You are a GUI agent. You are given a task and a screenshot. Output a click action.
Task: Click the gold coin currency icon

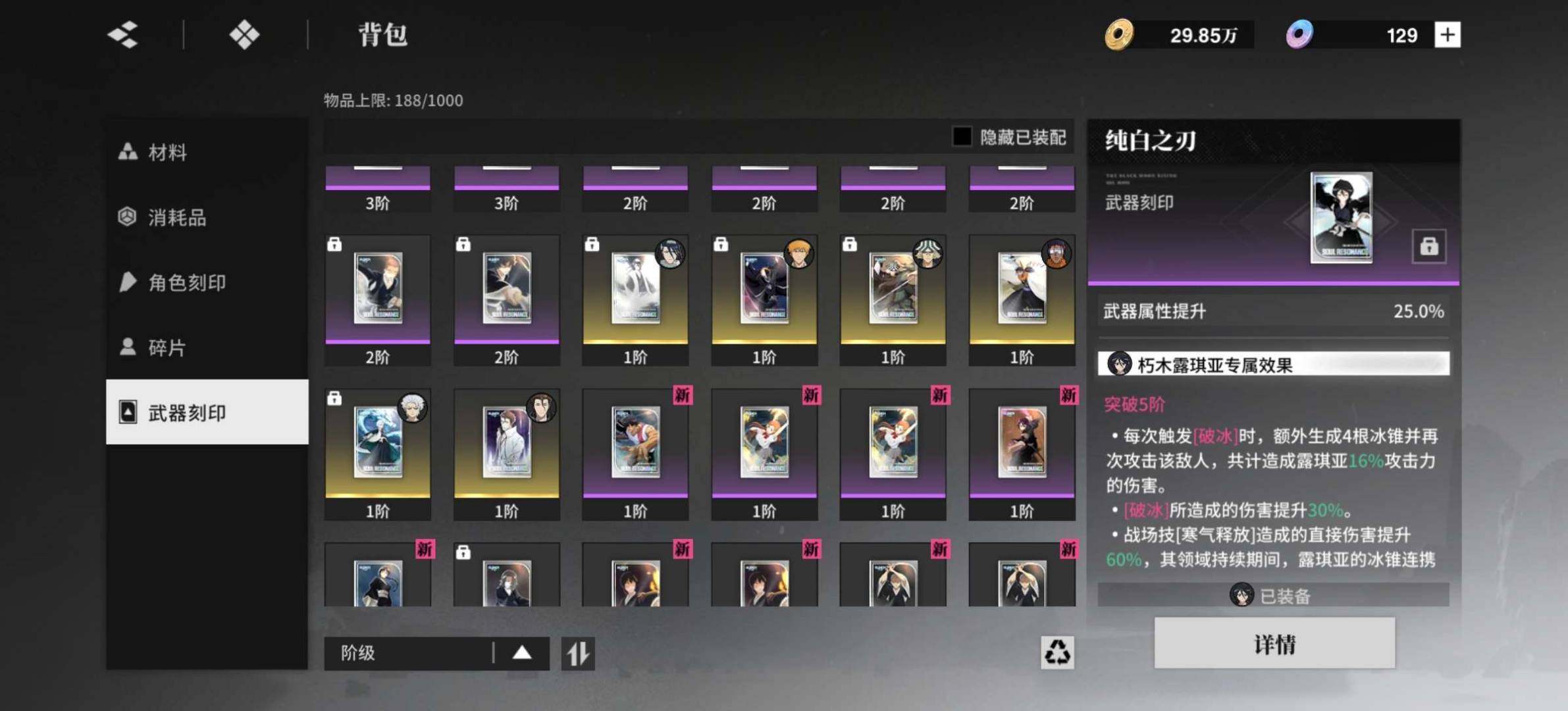tap(1119, 34)
